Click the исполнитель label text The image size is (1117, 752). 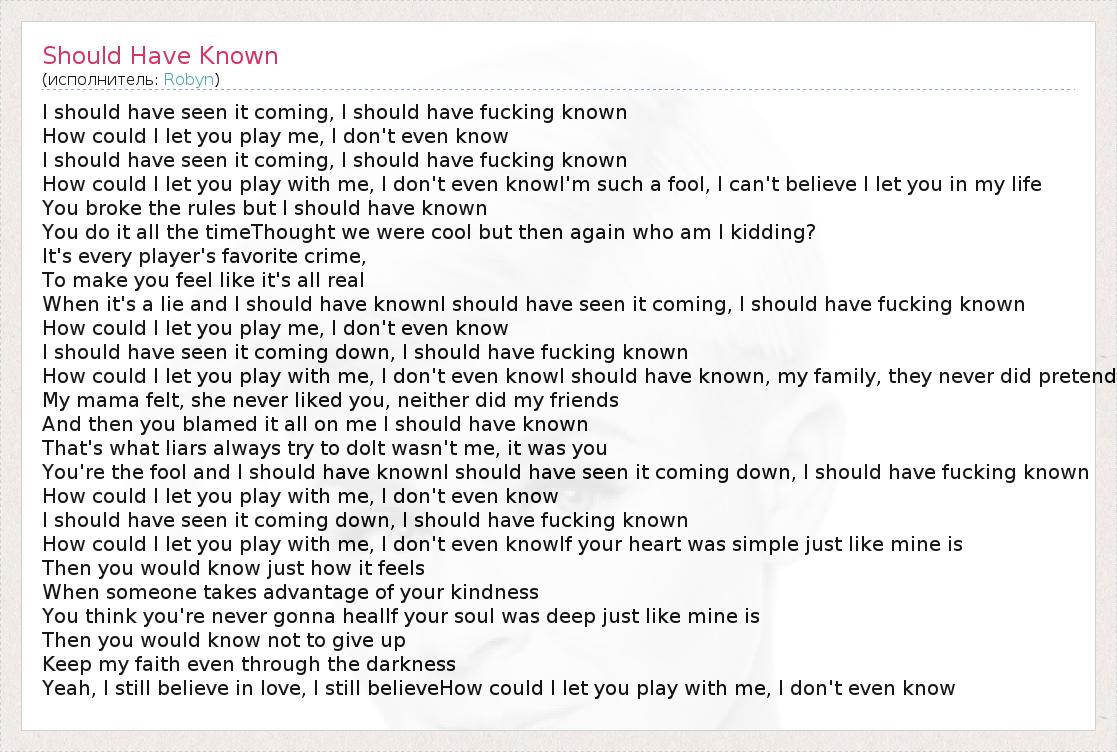click(x=100, y=79)
